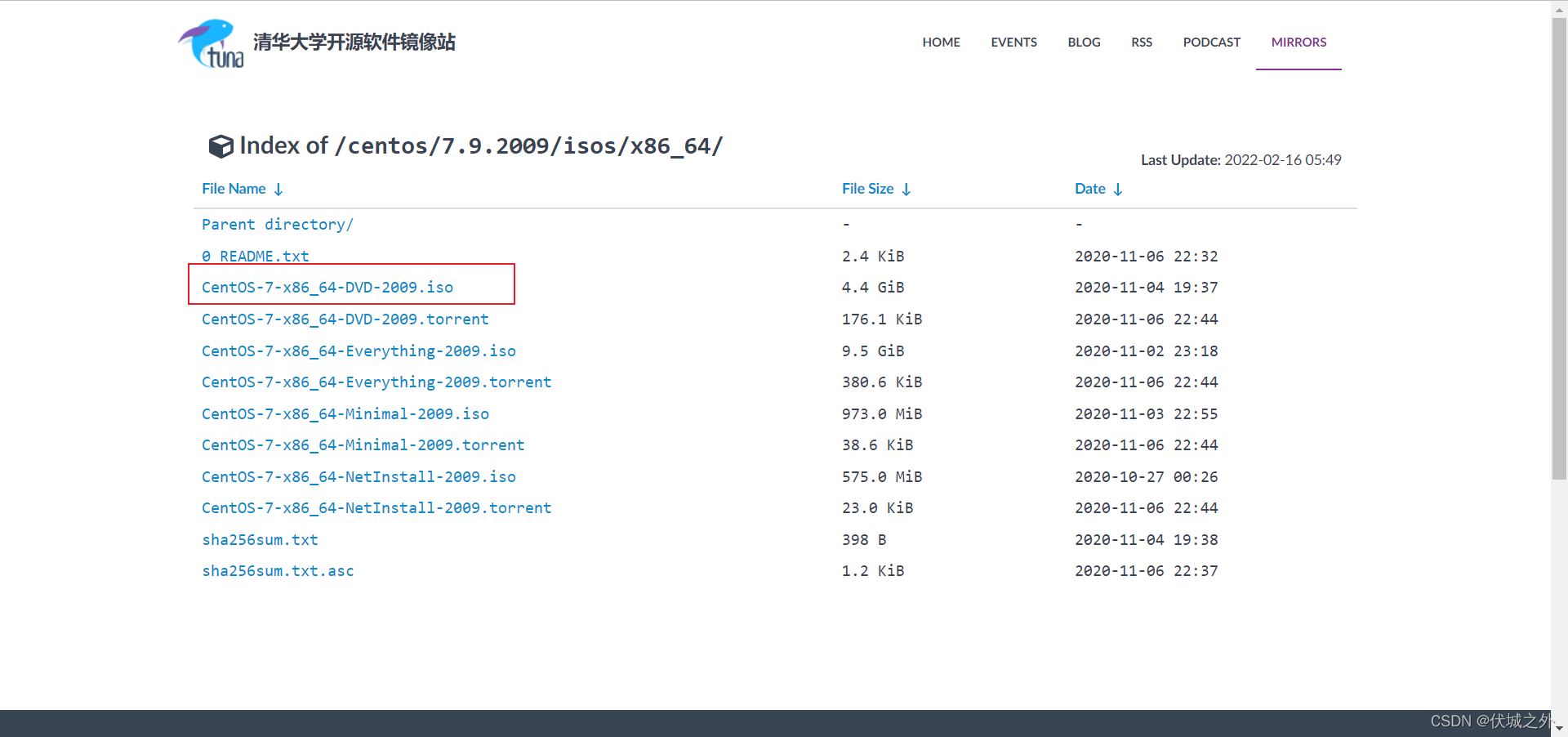Go to the EVENTS page
The width and height of the screenshot is (1568, 737).
click(x=1013, y=42)
